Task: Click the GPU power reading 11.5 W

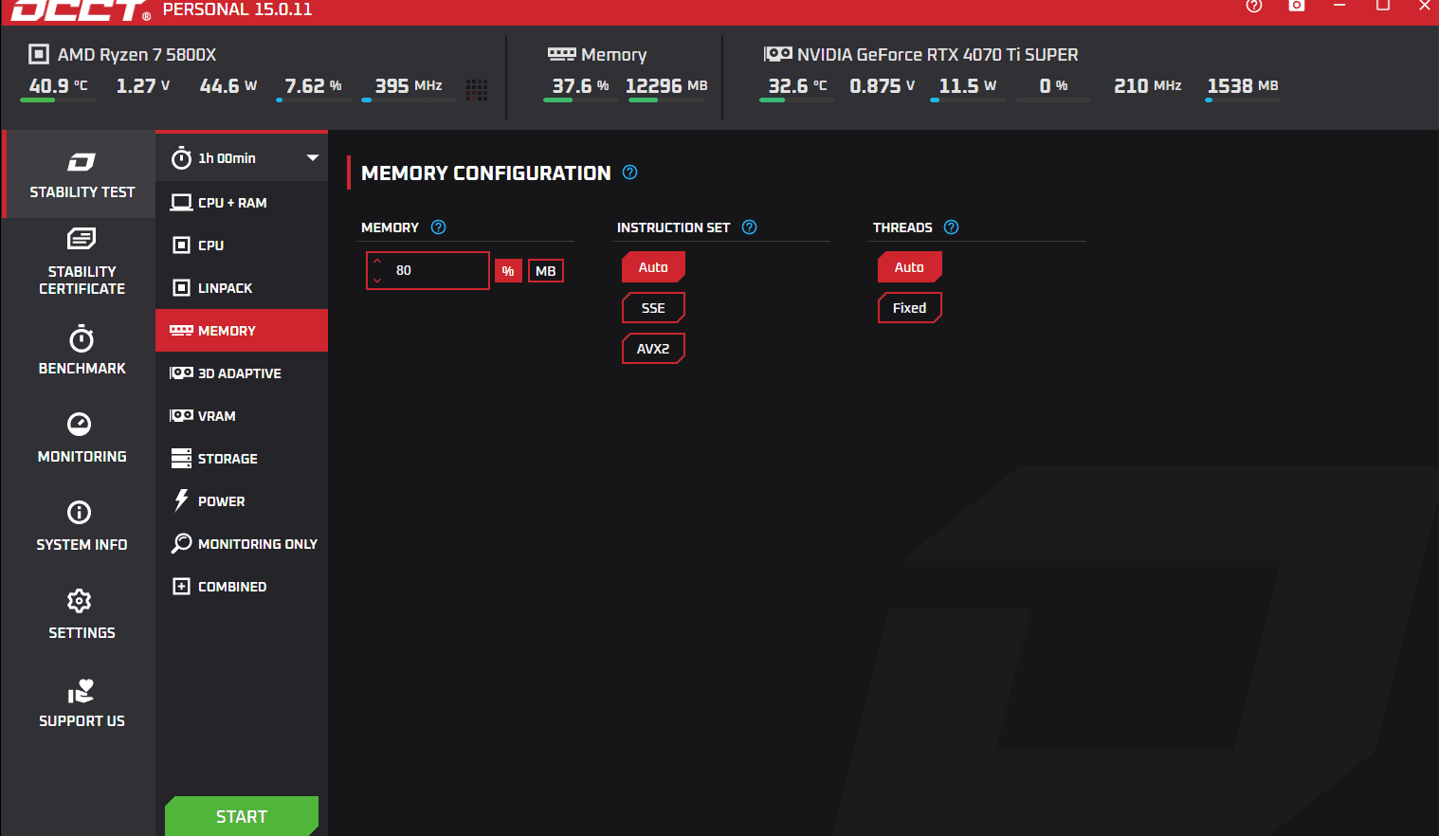Action: tap(968, 86)
